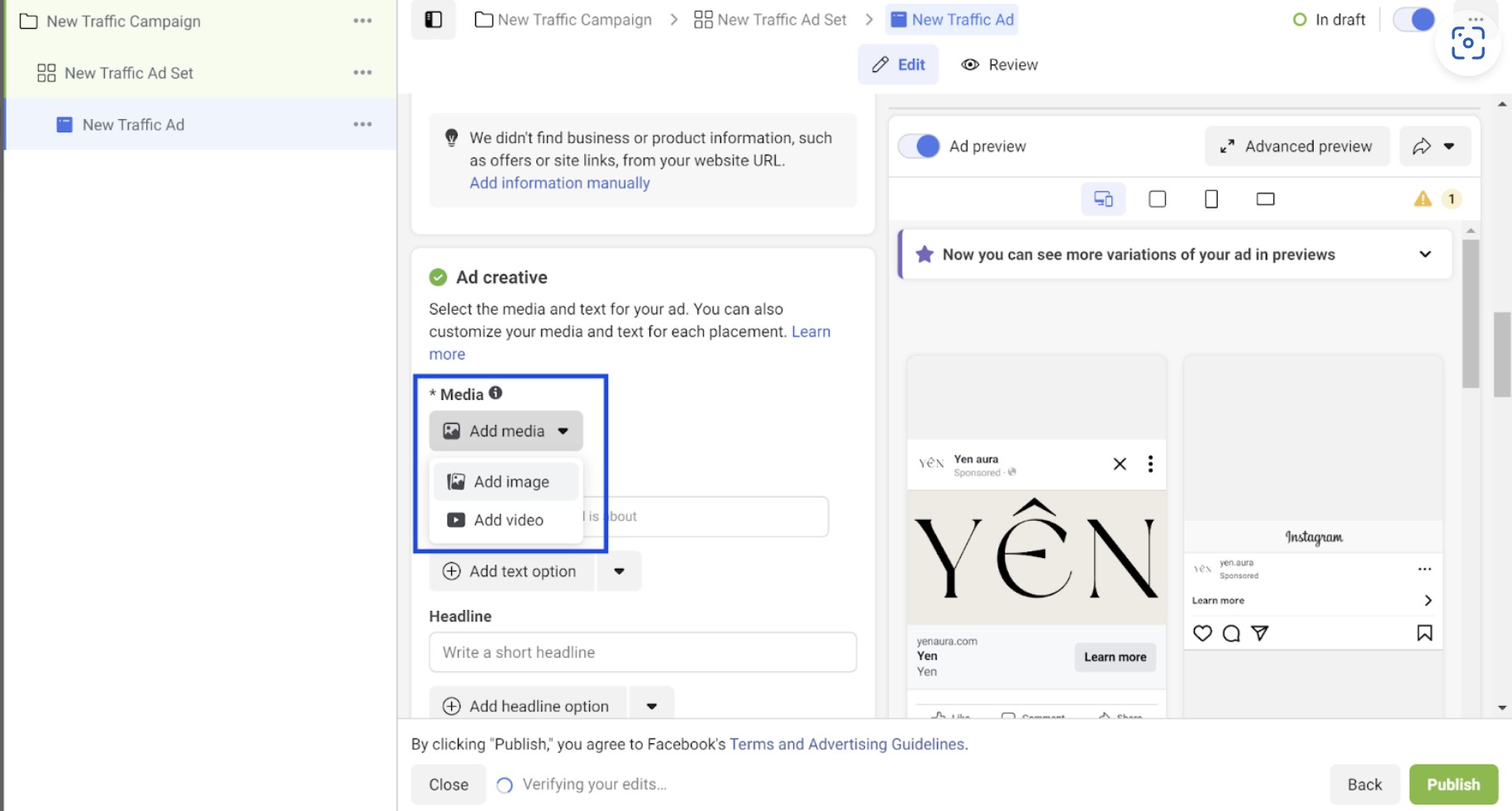1512x811 pixels.
Task: Click the Terms and Advertising Guidelines link
Action: click(x=847, y=743)
